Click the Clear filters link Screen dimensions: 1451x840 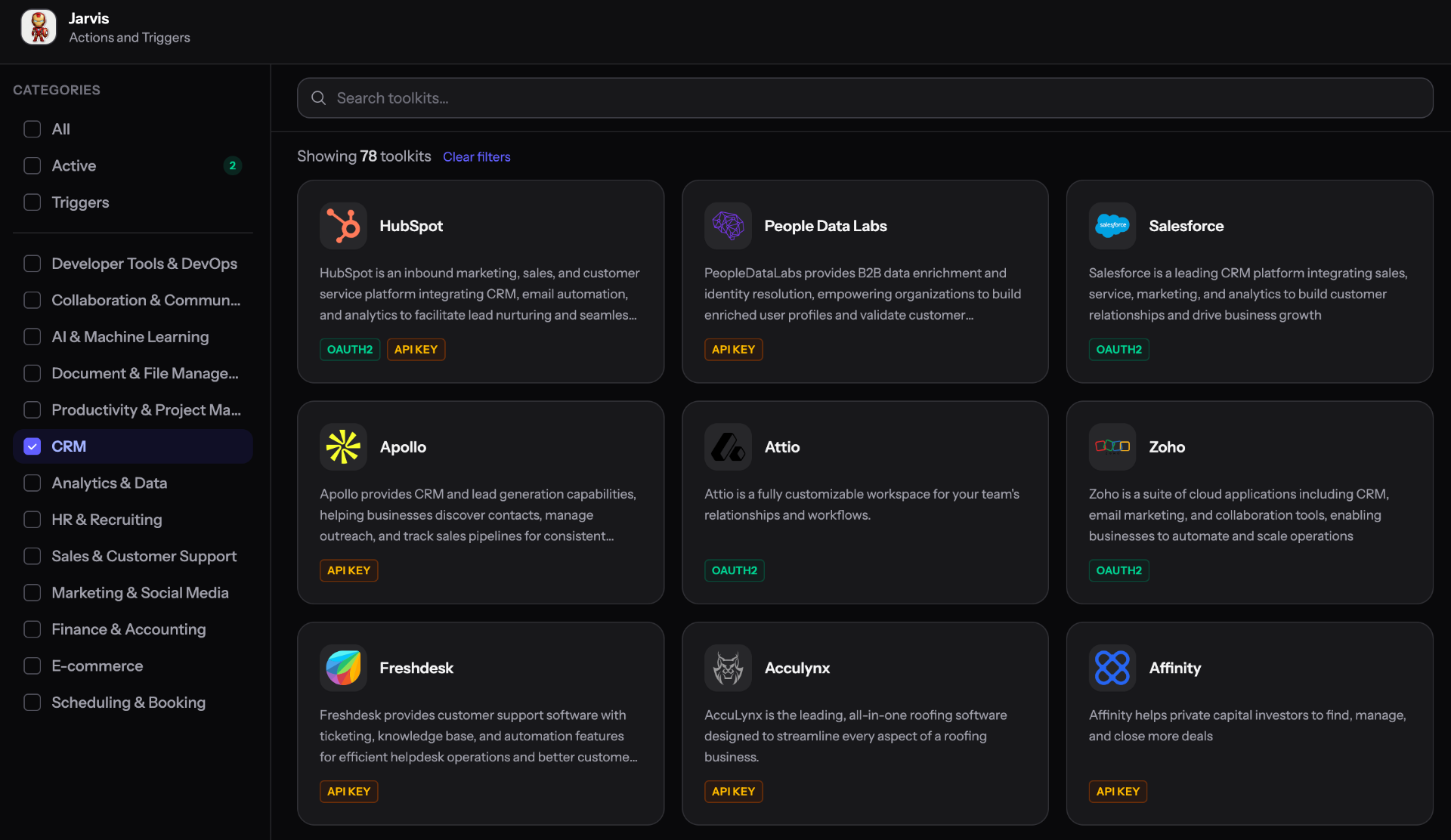point(477,156)
